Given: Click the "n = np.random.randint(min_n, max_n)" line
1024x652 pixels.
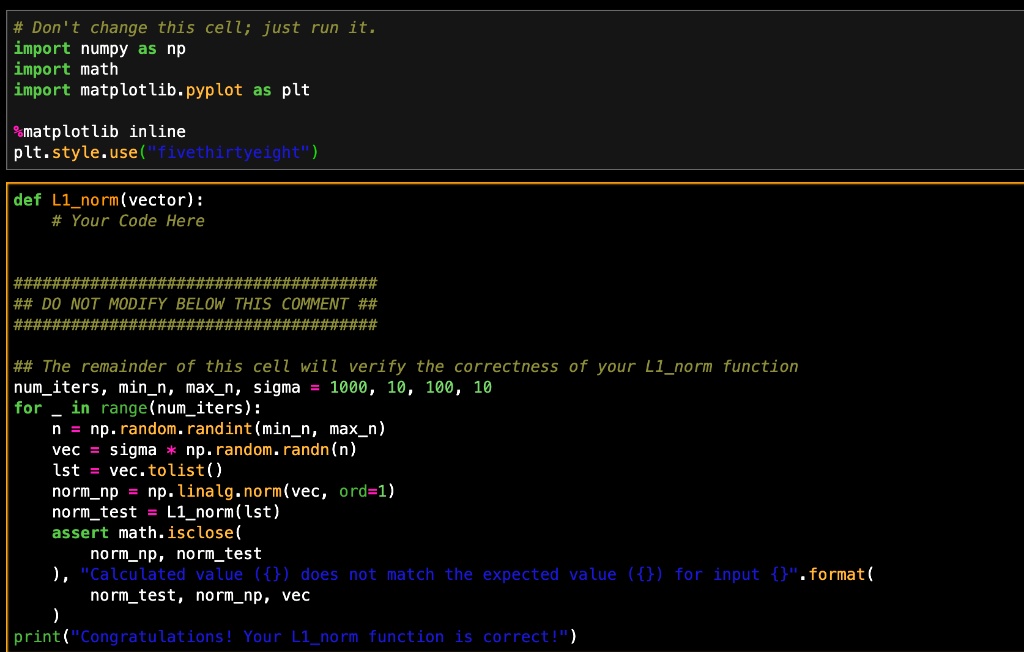Looking at the screenshot, I should click(219, 429).
